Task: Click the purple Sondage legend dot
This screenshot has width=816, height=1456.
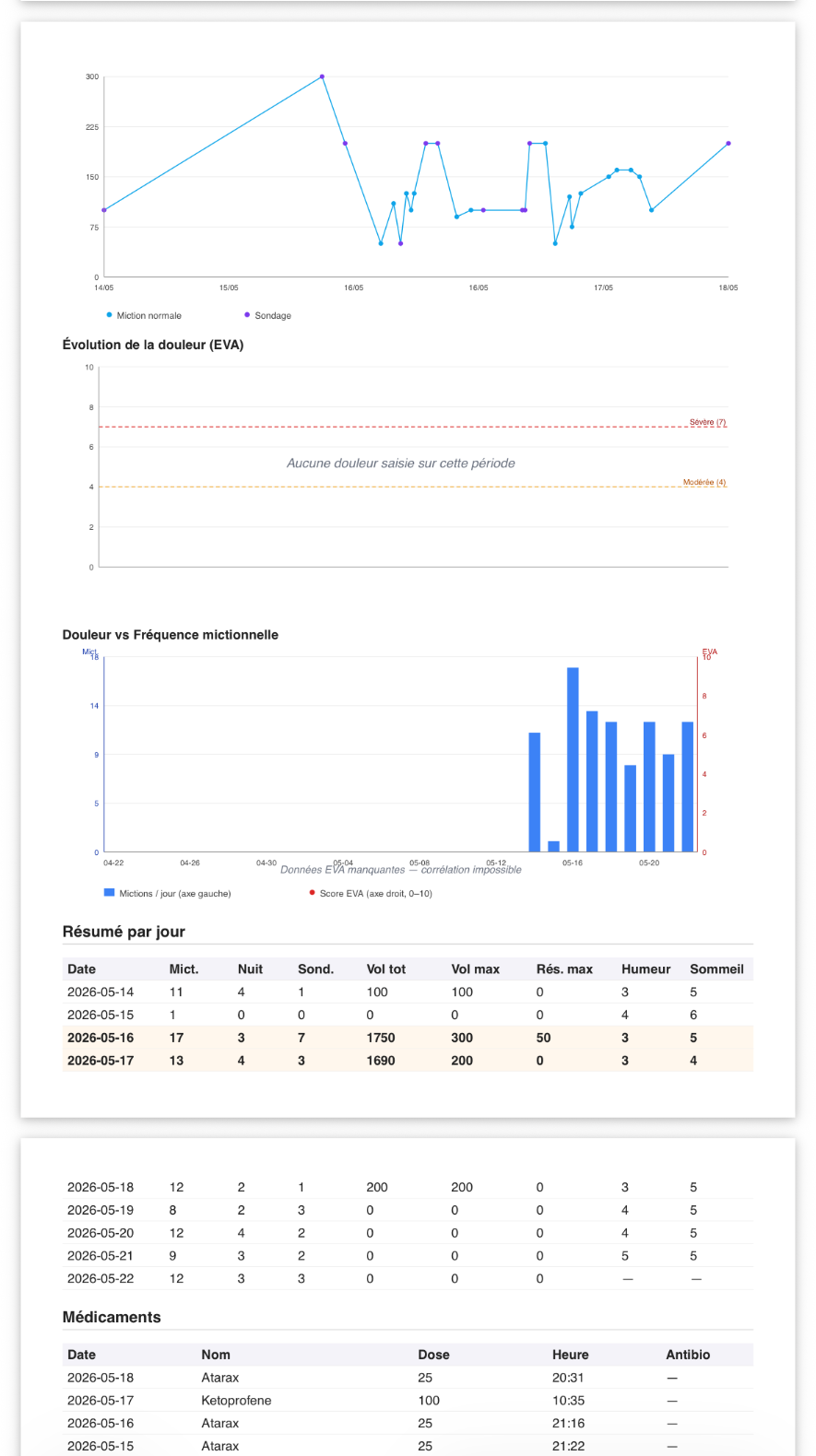Action: pos(247,315)
